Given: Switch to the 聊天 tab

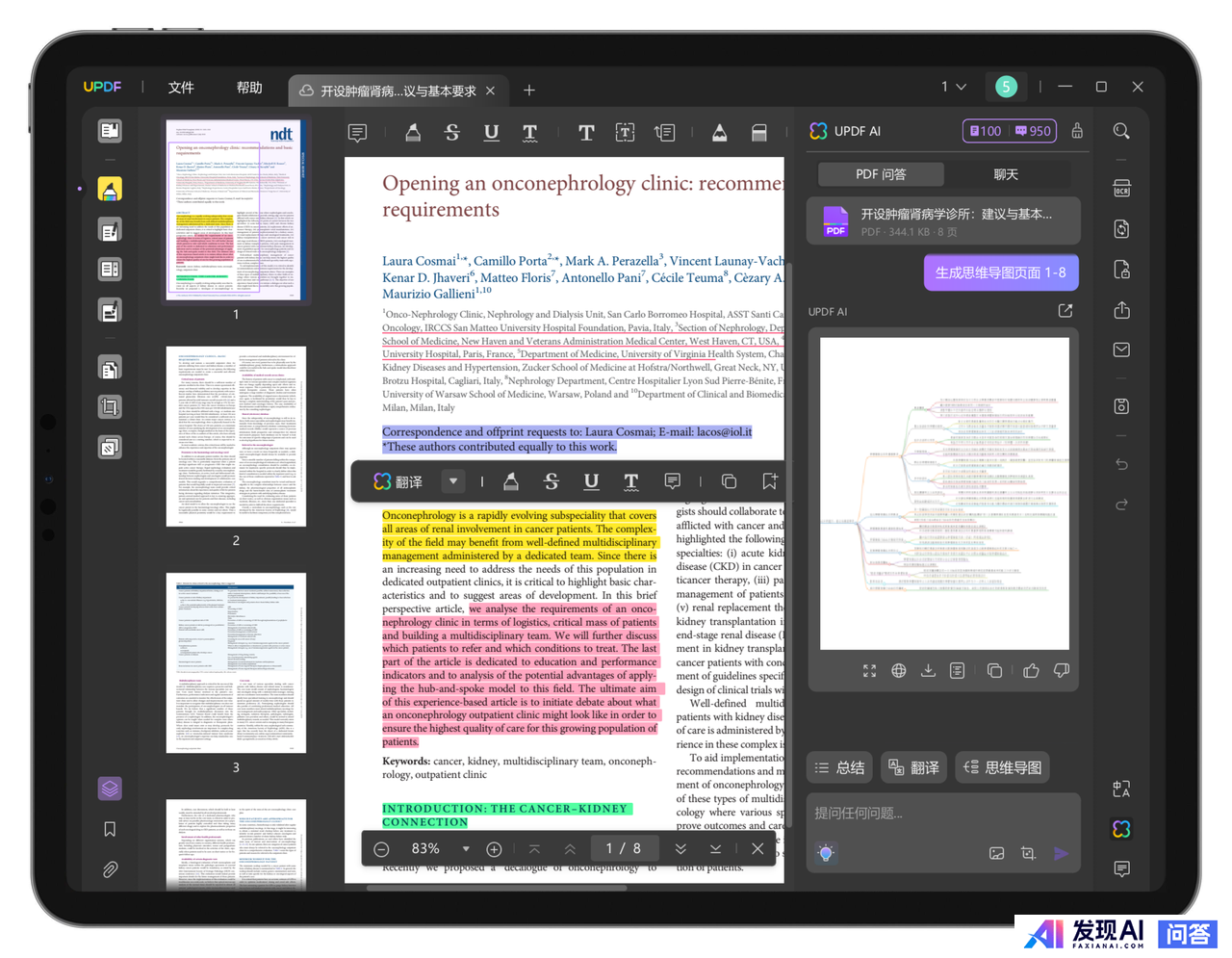Looking at the screenshot, I should point(1006,174).
